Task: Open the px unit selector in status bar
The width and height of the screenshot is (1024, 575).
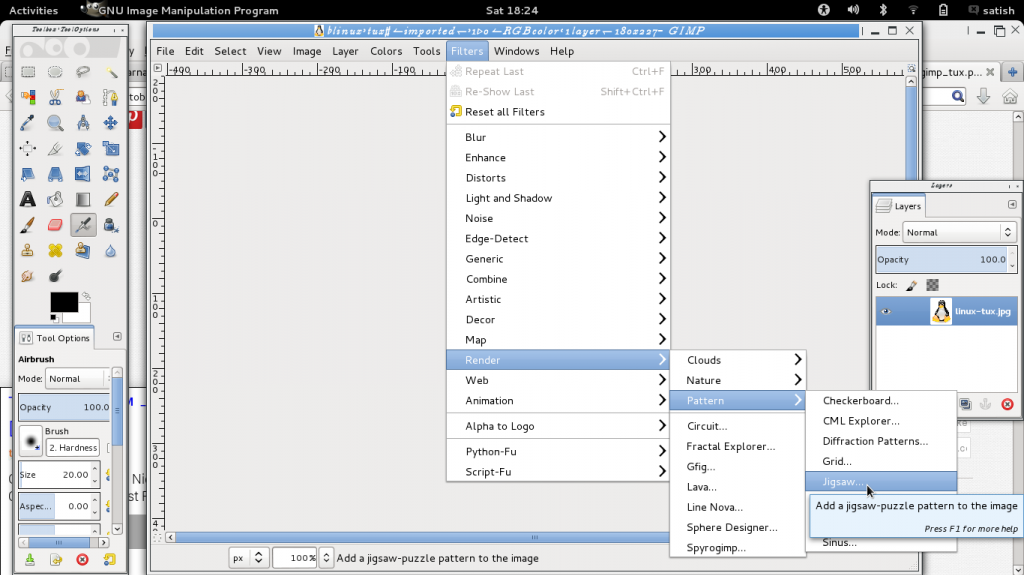Action: pos(249,558)
